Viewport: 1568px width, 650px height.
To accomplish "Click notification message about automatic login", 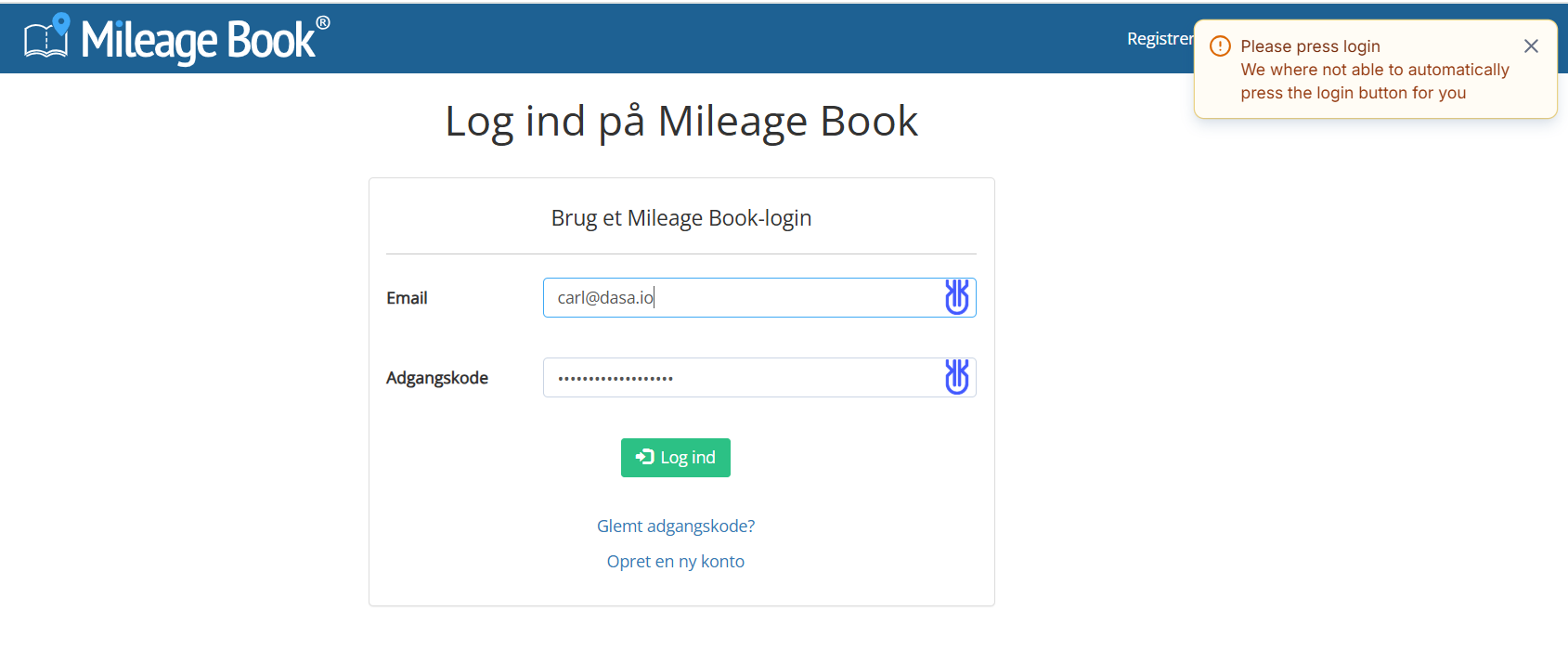I will click(1375, 82).
